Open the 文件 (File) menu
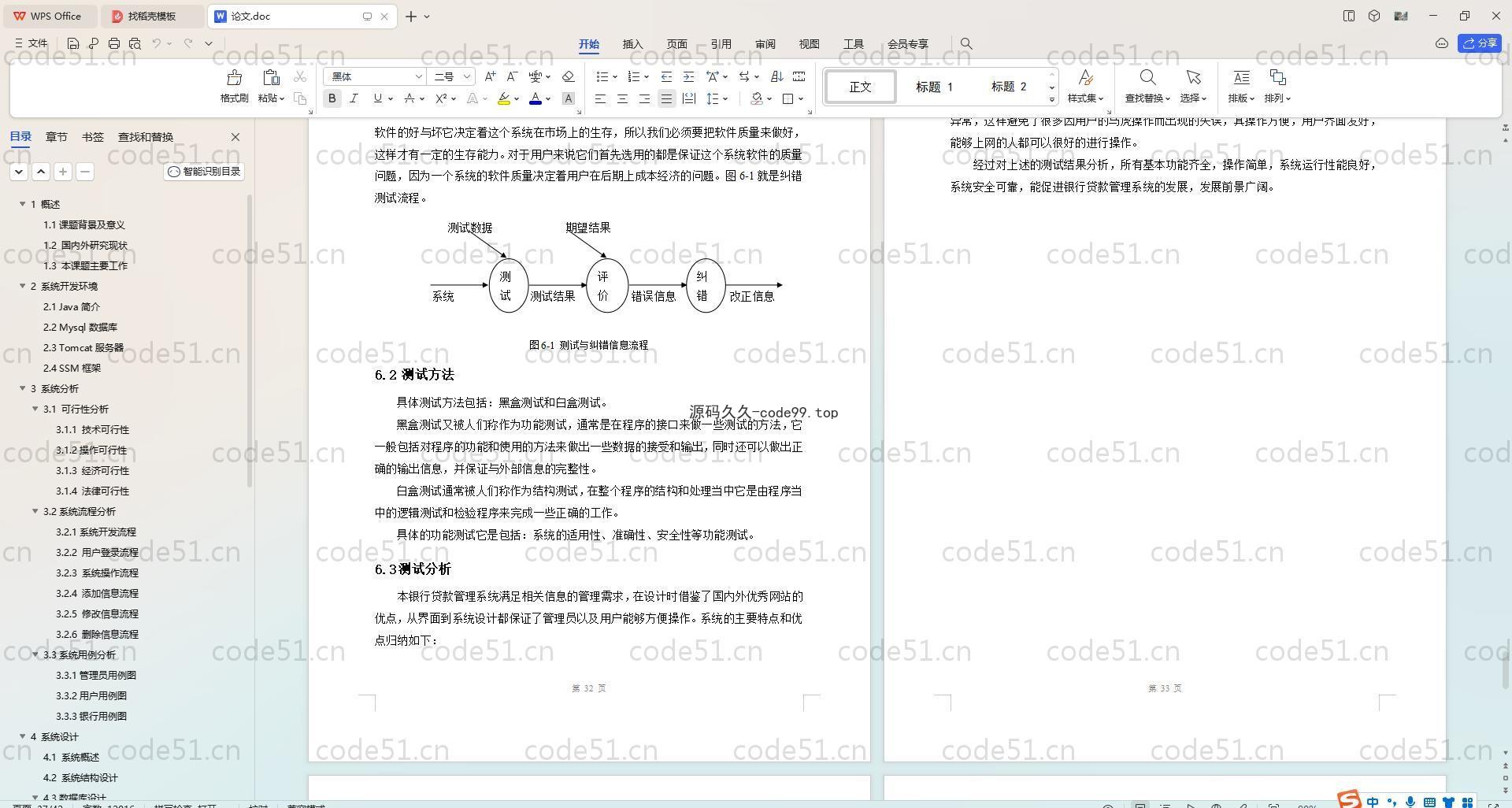This screenshot has width=1512, height=808. click(x=31, y=43)
